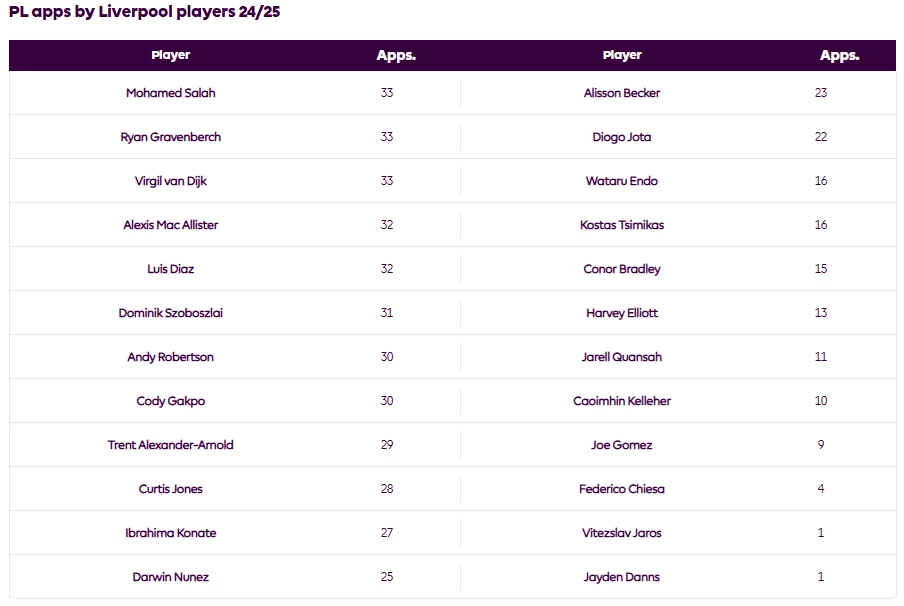Click the right Apps. column header
This screenshot has height=606, width=904.
(839, 55)
